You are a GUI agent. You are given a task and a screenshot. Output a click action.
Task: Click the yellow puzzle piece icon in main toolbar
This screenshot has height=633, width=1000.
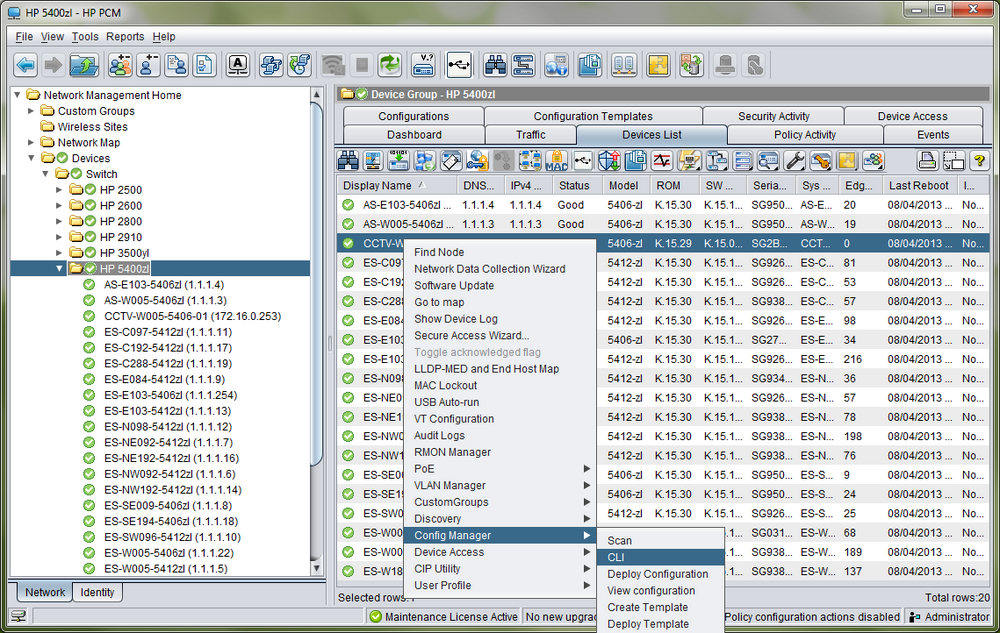click(x=658, y=65)
